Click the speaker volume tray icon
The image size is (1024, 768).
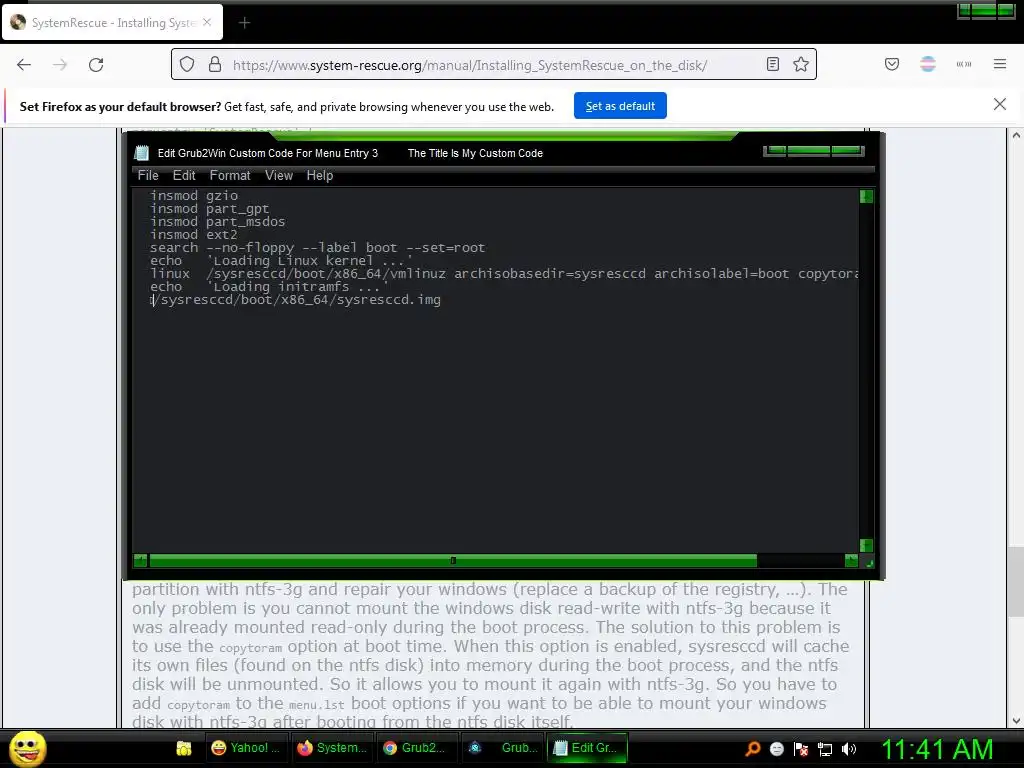coord(849,748)
